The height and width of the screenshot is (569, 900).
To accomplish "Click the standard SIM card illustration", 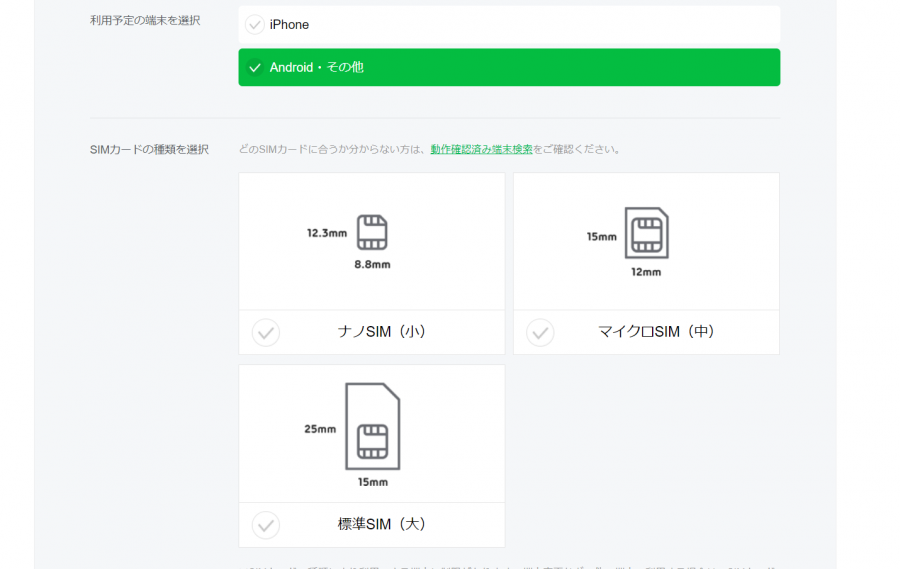I will [372, 426].
